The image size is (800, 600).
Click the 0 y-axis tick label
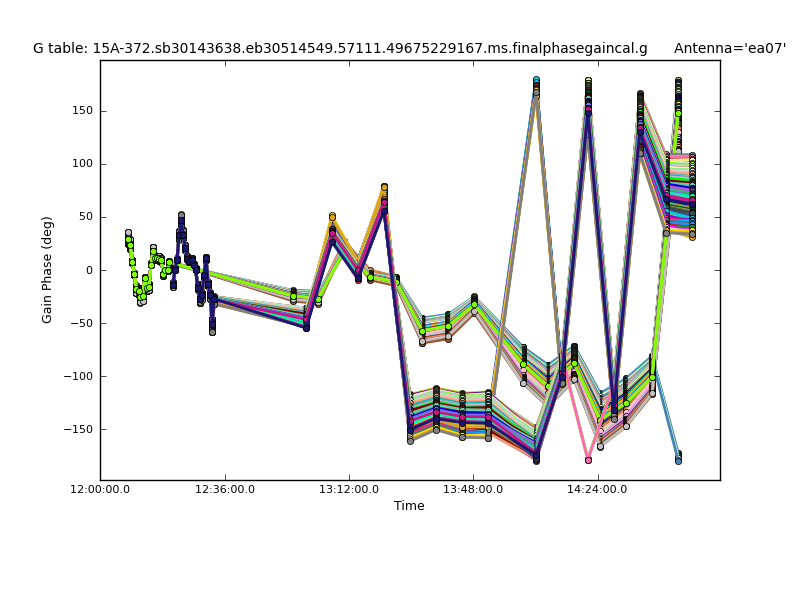click(89, 270)
